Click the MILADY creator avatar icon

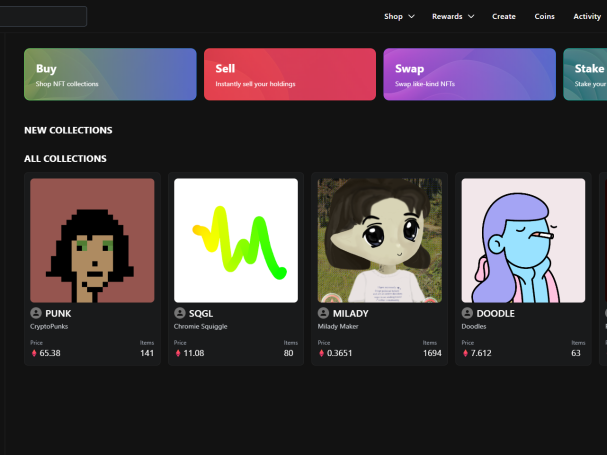click(323, 313)
